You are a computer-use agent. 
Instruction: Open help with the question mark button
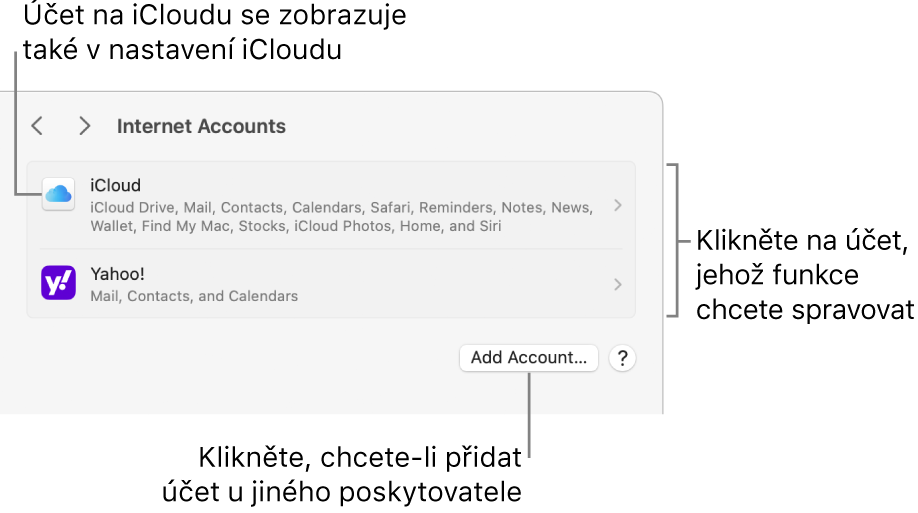(x=622, y=358)
